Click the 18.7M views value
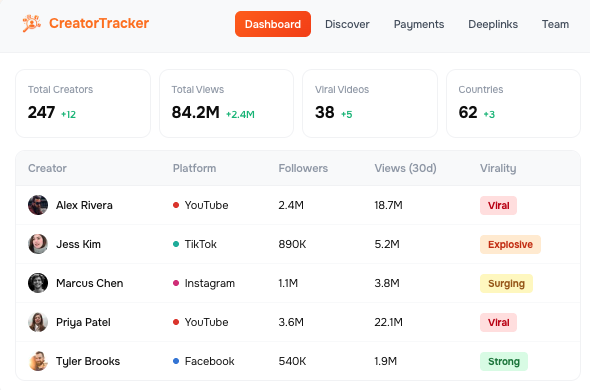Screen dimensions: 590x390 click(388, 205)
